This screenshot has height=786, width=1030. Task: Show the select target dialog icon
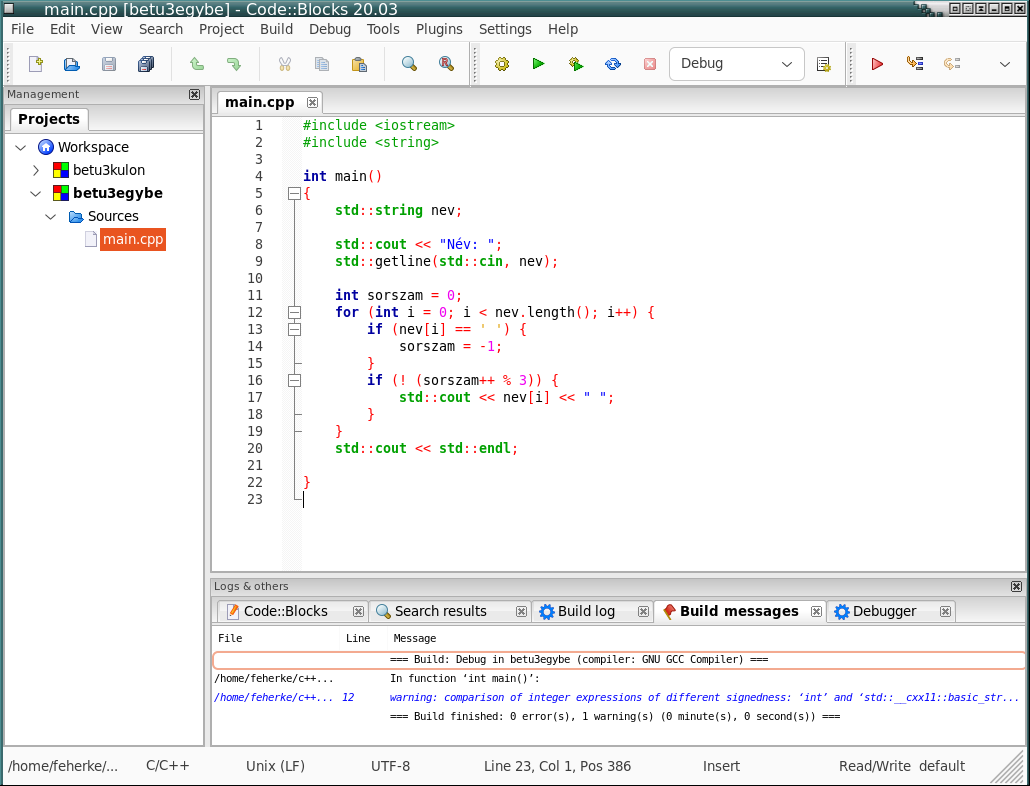[x=823, y=64]
